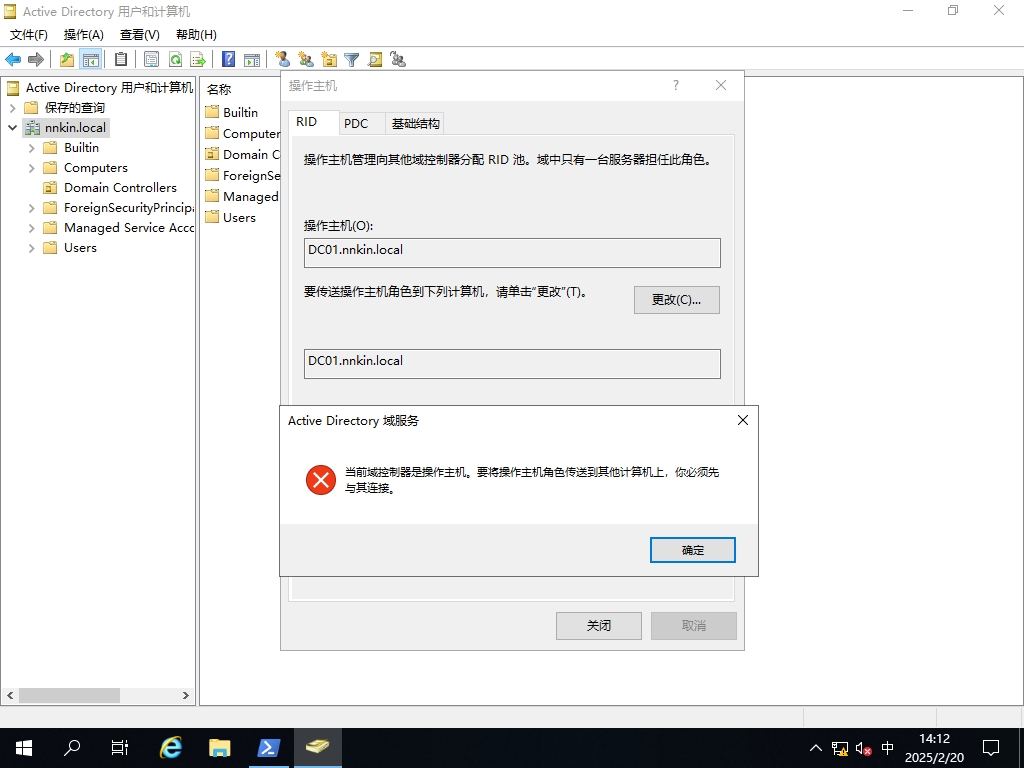The image size is (1024, 768).
Task: Click the horizontal scrollbar in tree pane
Action: click(x=70, y=695)
